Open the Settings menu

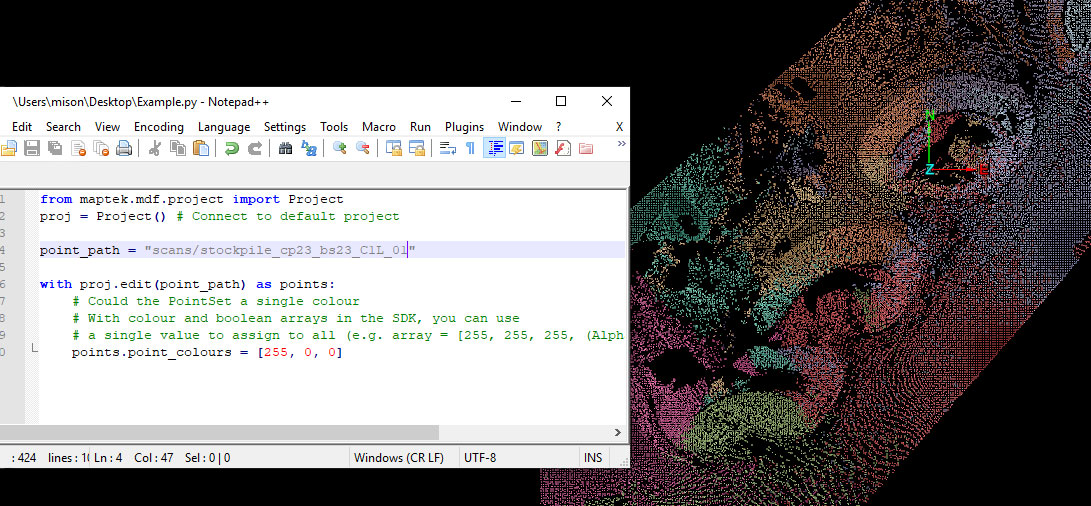(285, 127)
